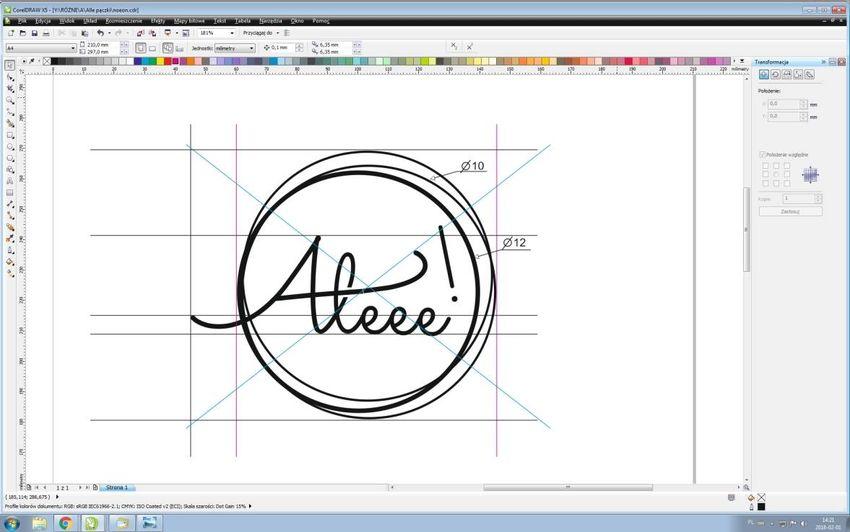Select the Pick tool in the toolbox
850x532 pixels.
tap(10, 65)
